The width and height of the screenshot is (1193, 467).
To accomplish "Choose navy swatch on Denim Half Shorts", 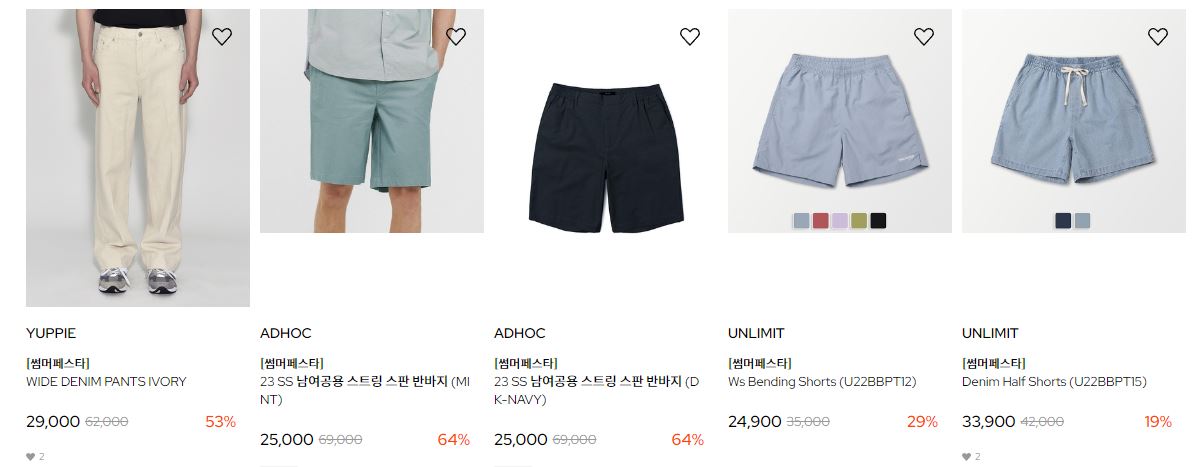I will 1063,221.
